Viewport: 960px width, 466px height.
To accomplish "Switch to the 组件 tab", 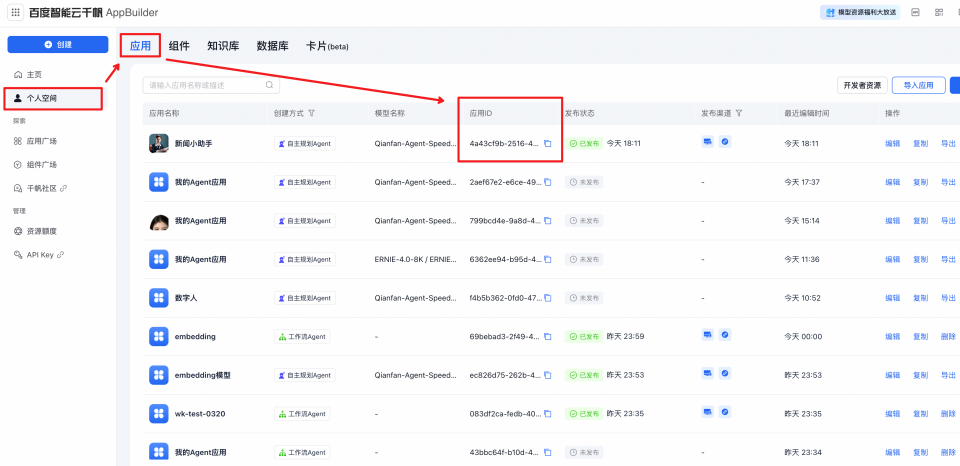I will pos(179,46).
